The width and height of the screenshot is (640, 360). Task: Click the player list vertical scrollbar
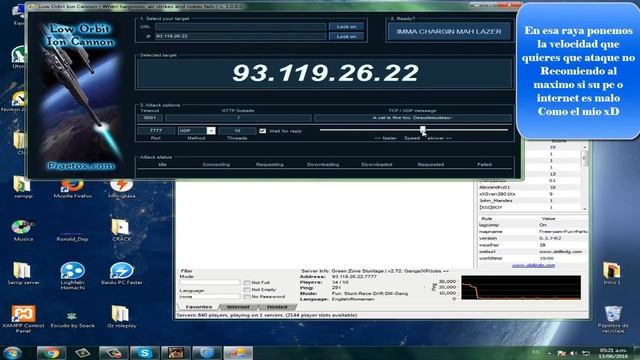[x=585, y=177]
